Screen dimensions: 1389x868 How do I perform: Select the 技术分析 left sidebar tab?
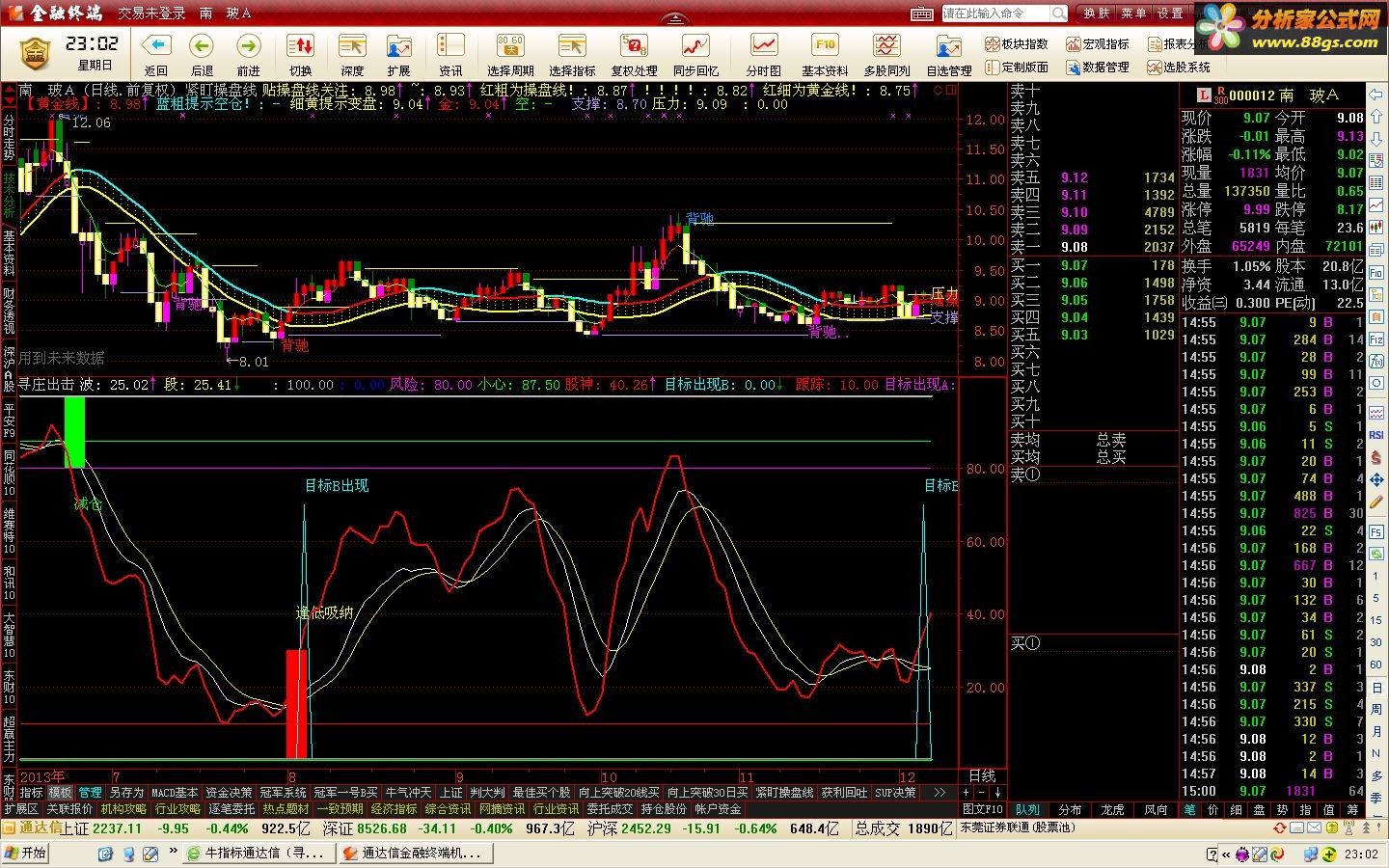[9, 196]
